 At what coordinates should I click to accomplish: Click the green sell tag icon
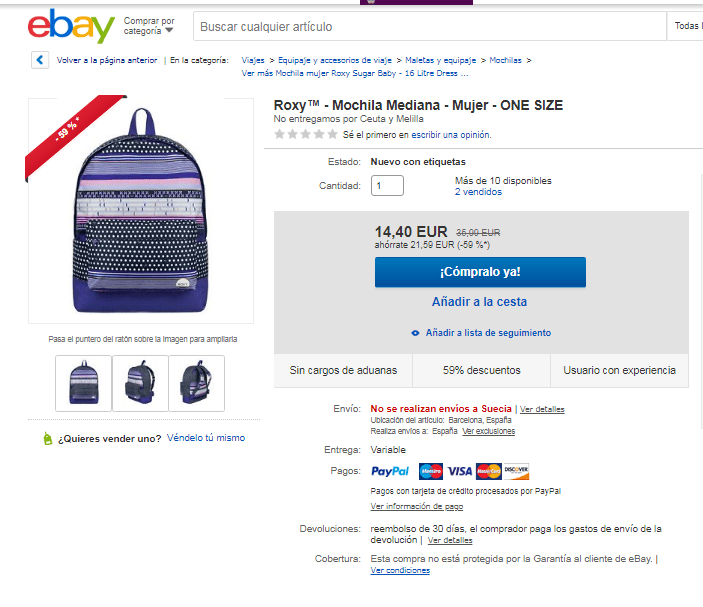pyautogui.click(x=48, y=438)
